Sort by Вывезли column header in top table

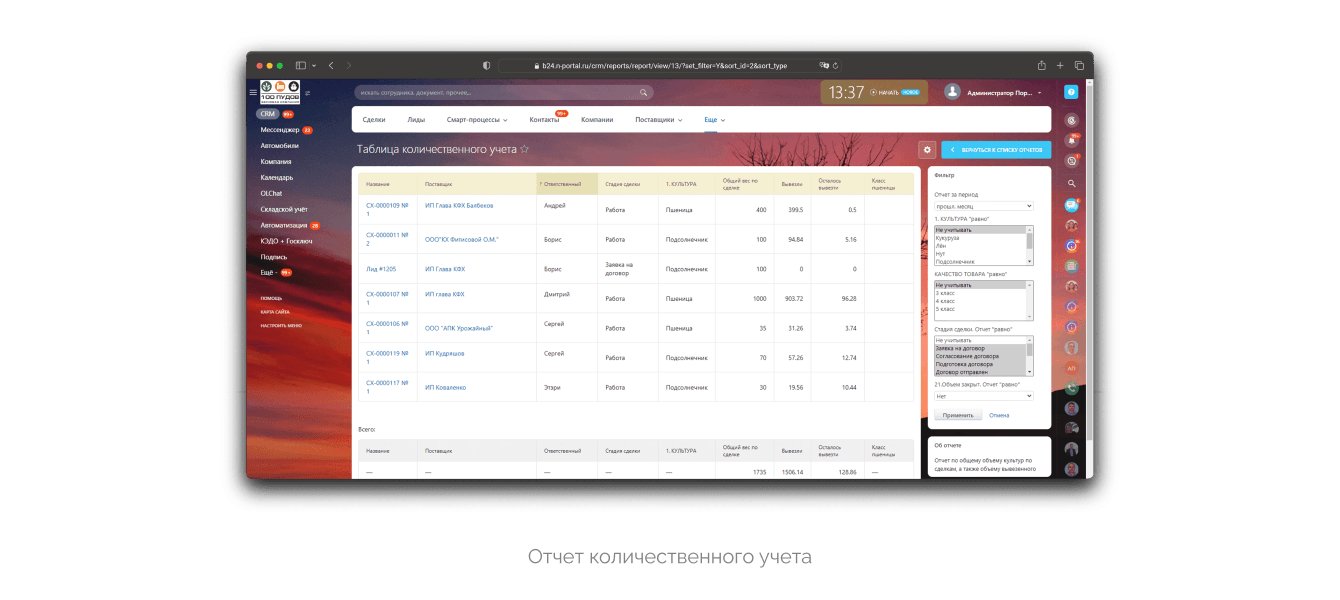[792, 184]
